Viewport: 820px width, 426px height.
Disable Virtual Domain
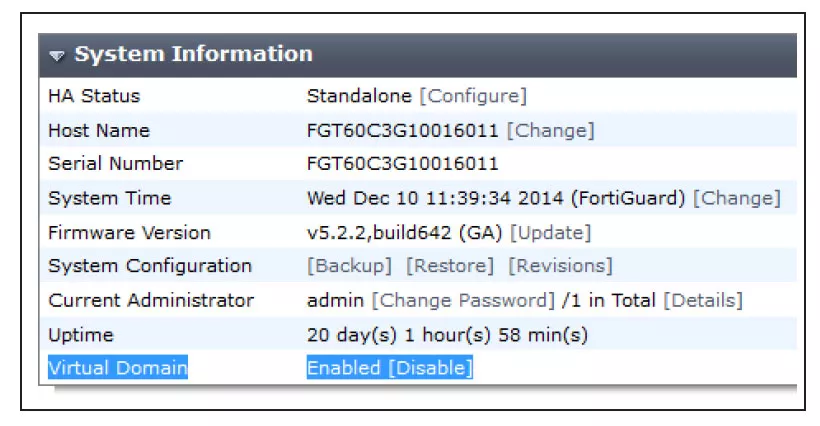click(x=431, y=367)
